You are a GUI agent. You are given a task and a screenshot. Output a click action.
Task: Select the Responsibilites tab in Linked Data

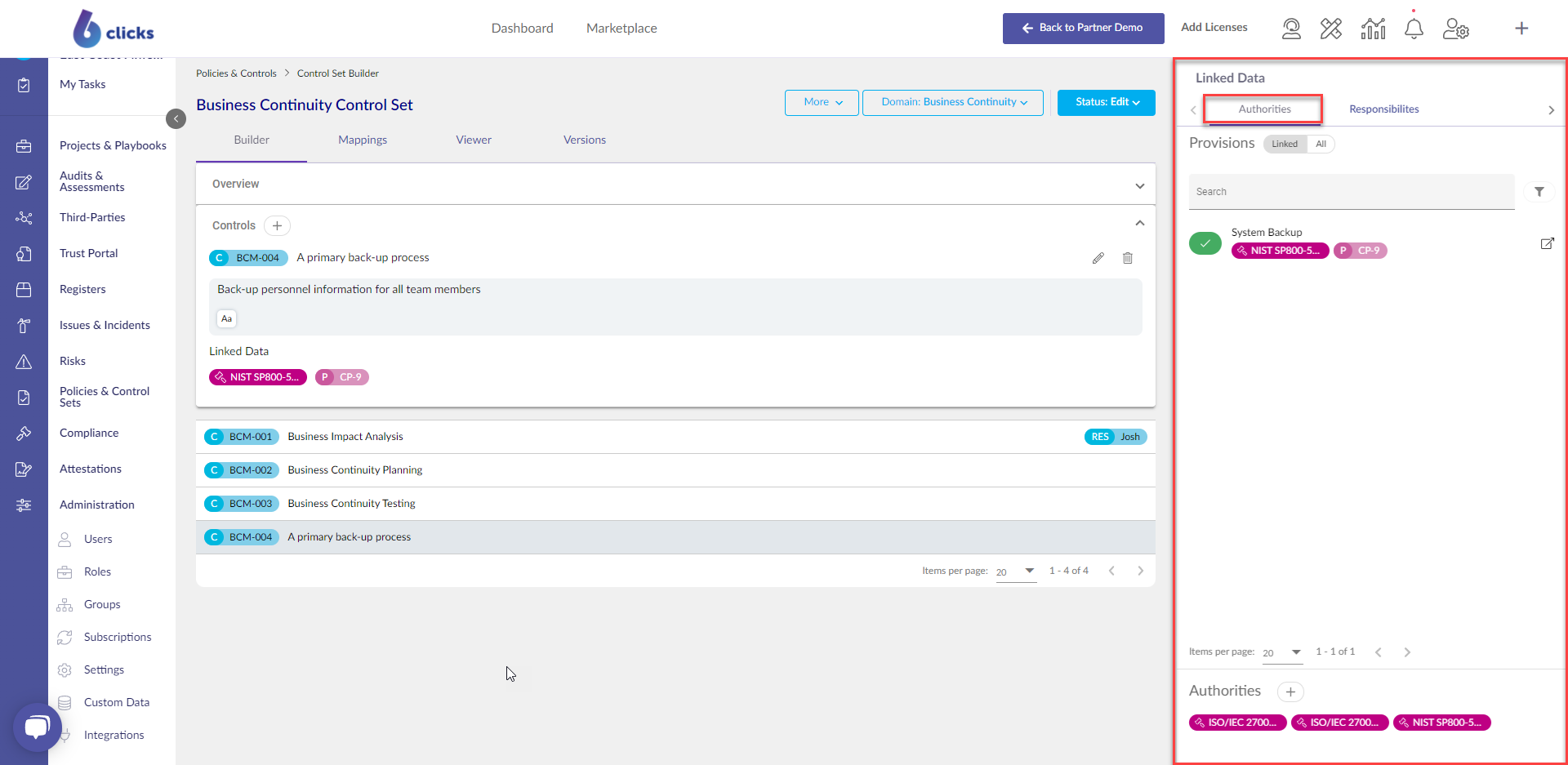pyautogui.click(x=1383, y=109)
